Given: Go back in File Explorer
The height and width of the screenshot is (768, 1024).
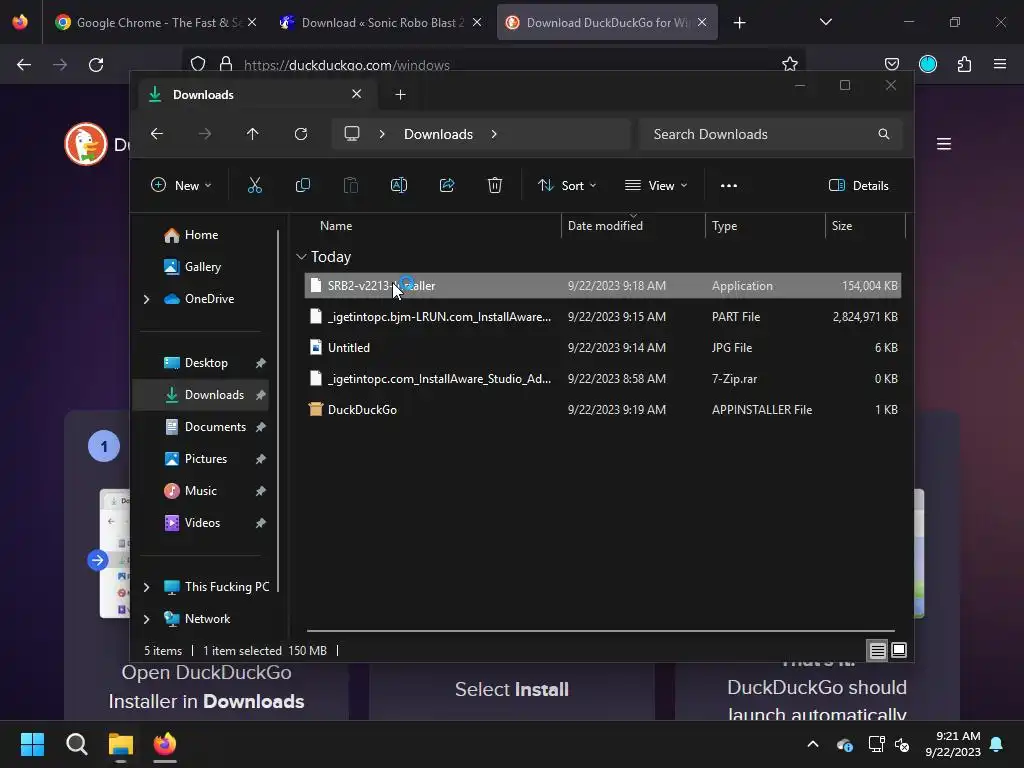Looking at the screenshot, I should pos(157,134).
